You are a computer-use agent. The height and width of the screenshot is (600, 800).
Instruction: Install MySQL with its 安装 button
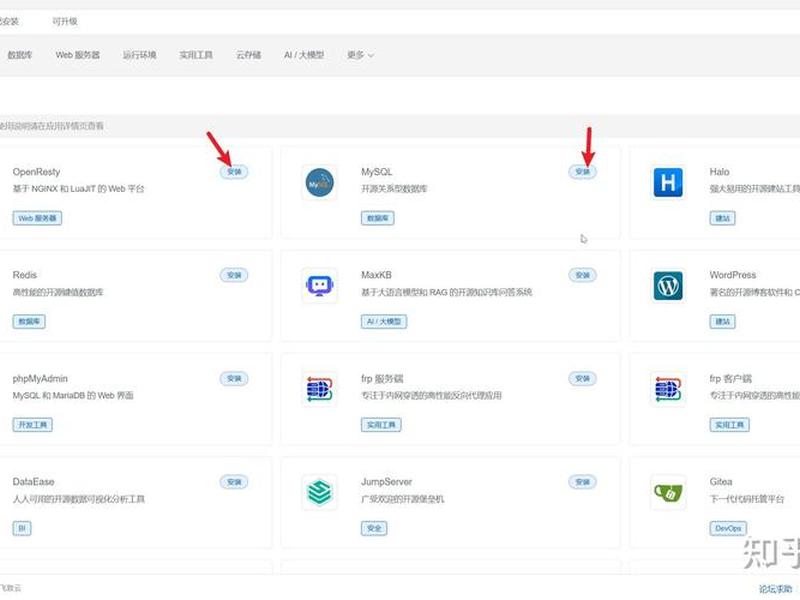tap(583, 172)
